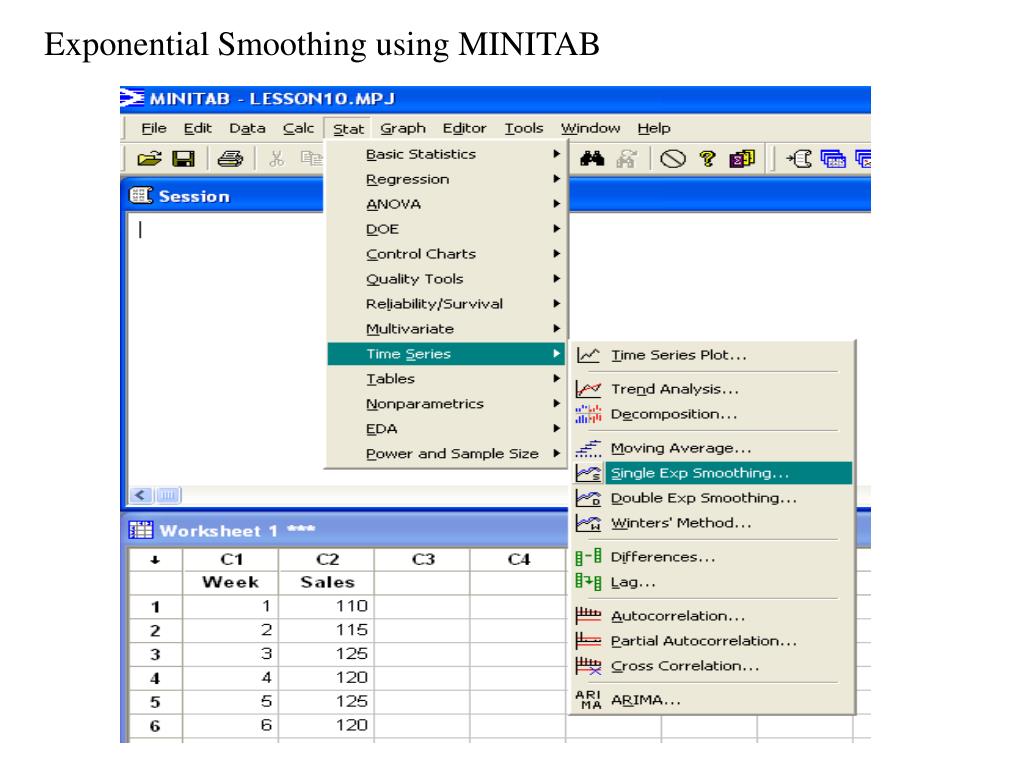Expand the Regression submenu

pos(407,179)
